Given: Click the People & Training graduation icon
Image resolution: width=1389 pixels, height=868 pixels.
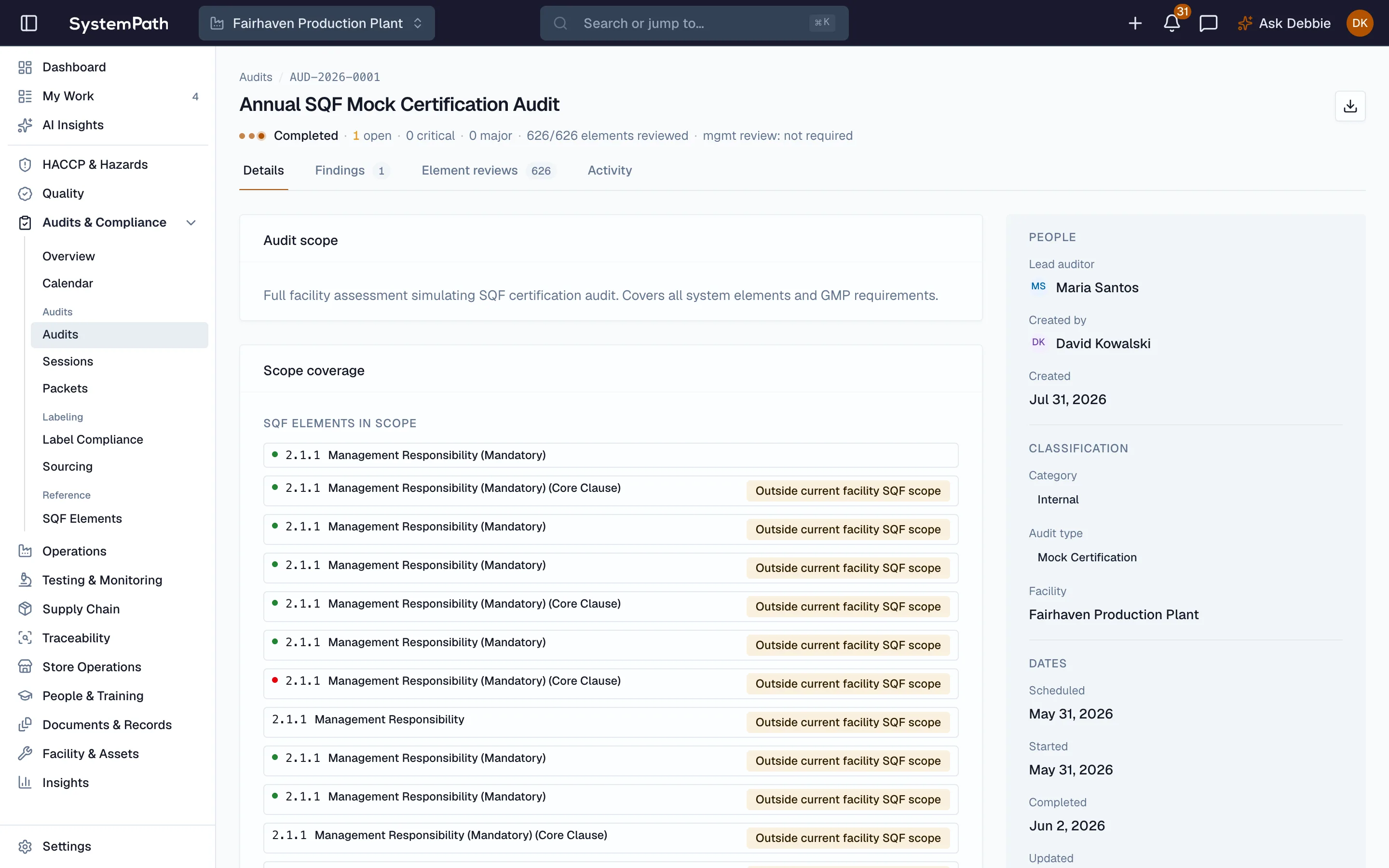Looking at the screenshot, I should click(25, 696).
